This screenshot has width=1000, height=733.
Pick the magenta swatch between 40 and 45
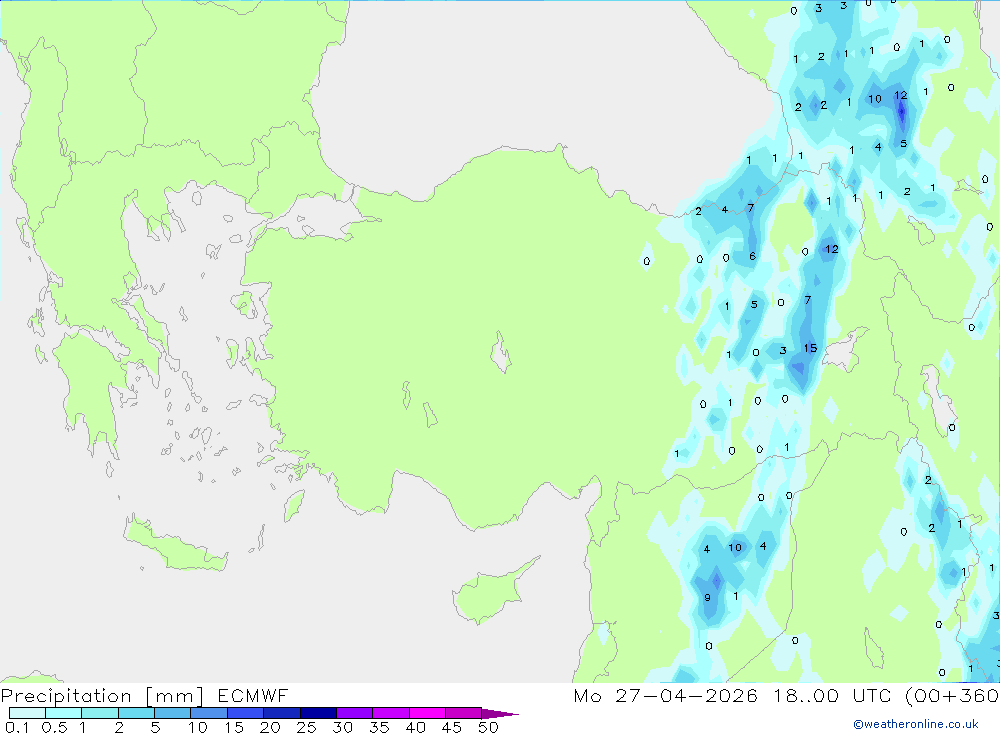click(x=427, y=713)
